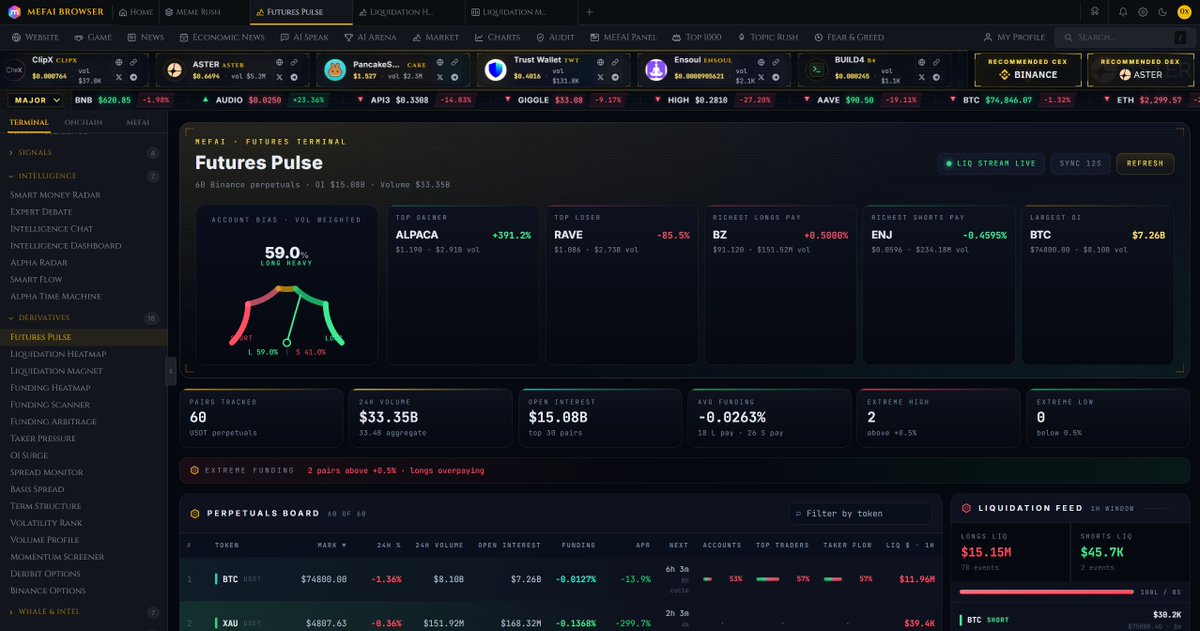Open the Economic News nav item
The height and width of the screenshot is (631, 1200).
(221, 37)
